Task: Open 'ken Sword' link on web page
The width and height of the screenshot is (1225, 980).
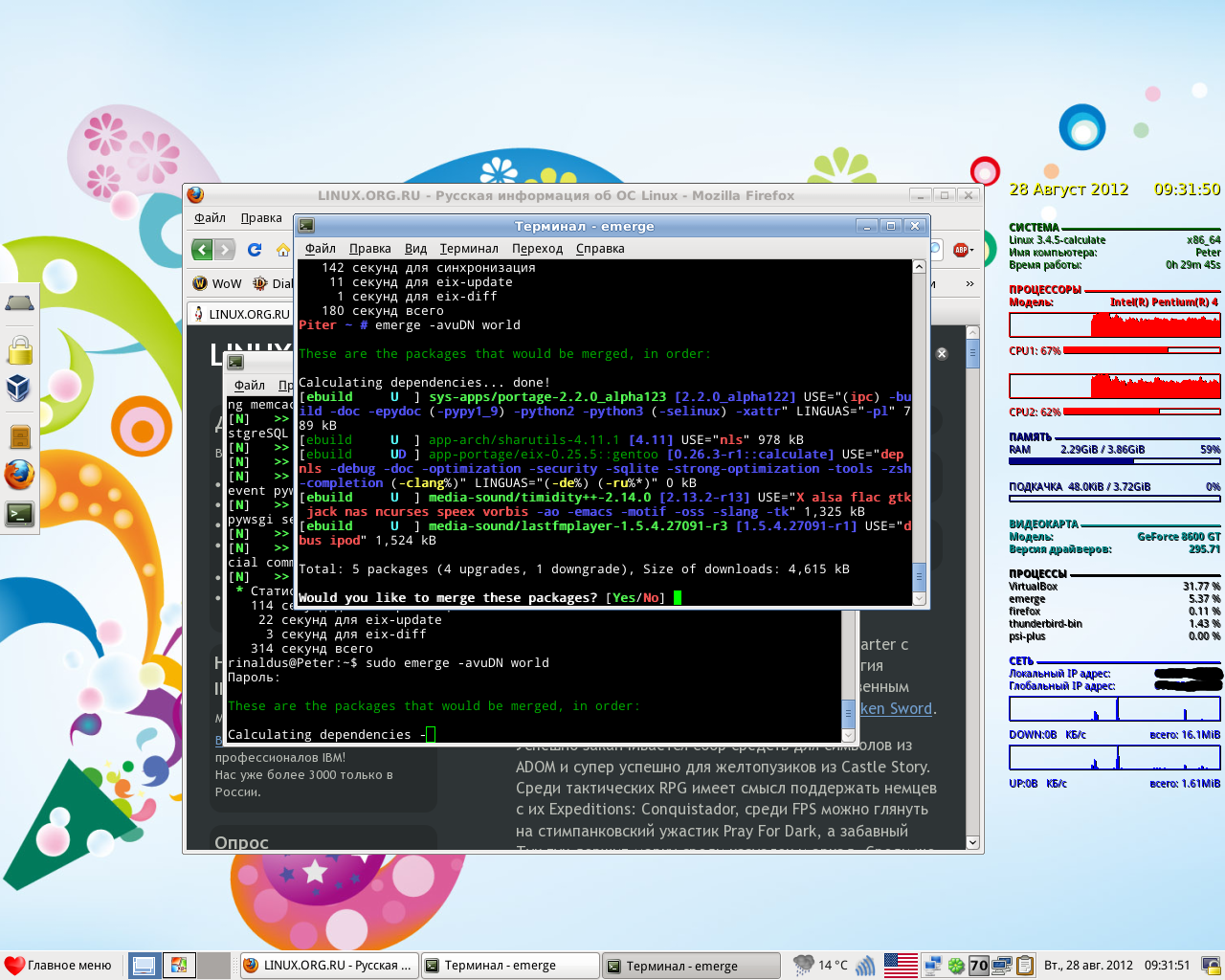Action: (x=897, y=709)
